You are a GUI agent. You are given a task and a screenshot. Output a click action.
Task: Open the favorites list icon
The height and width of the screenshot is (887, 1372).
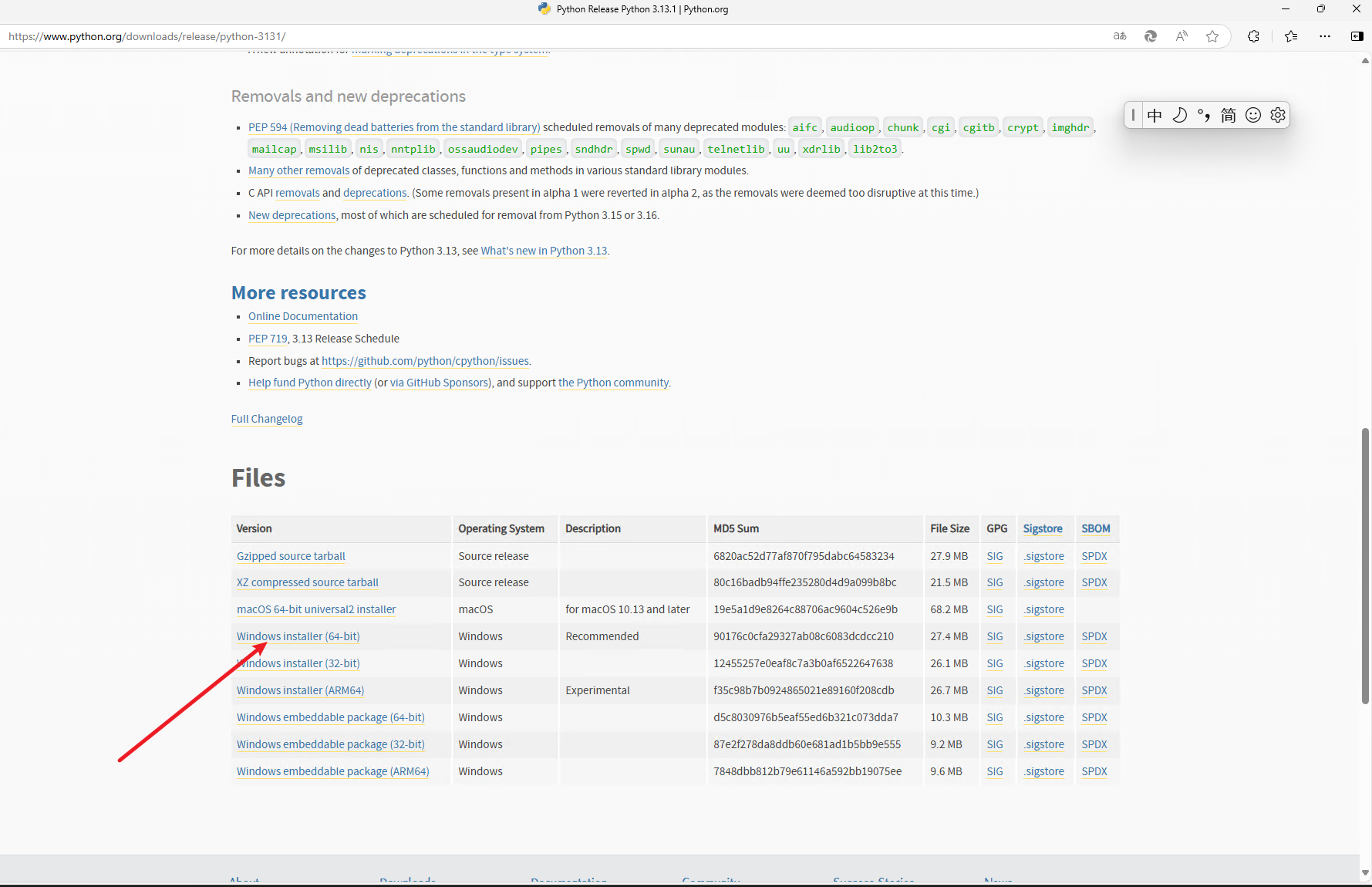pyautogui.click(x=1291, y=36)
